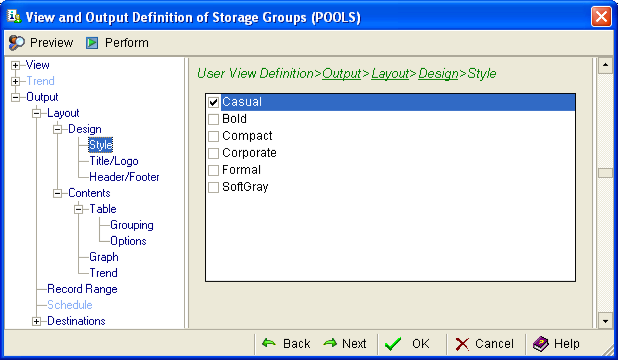Select Style in the tree
The height and width of the screenshot is (360, 618).
101,145
